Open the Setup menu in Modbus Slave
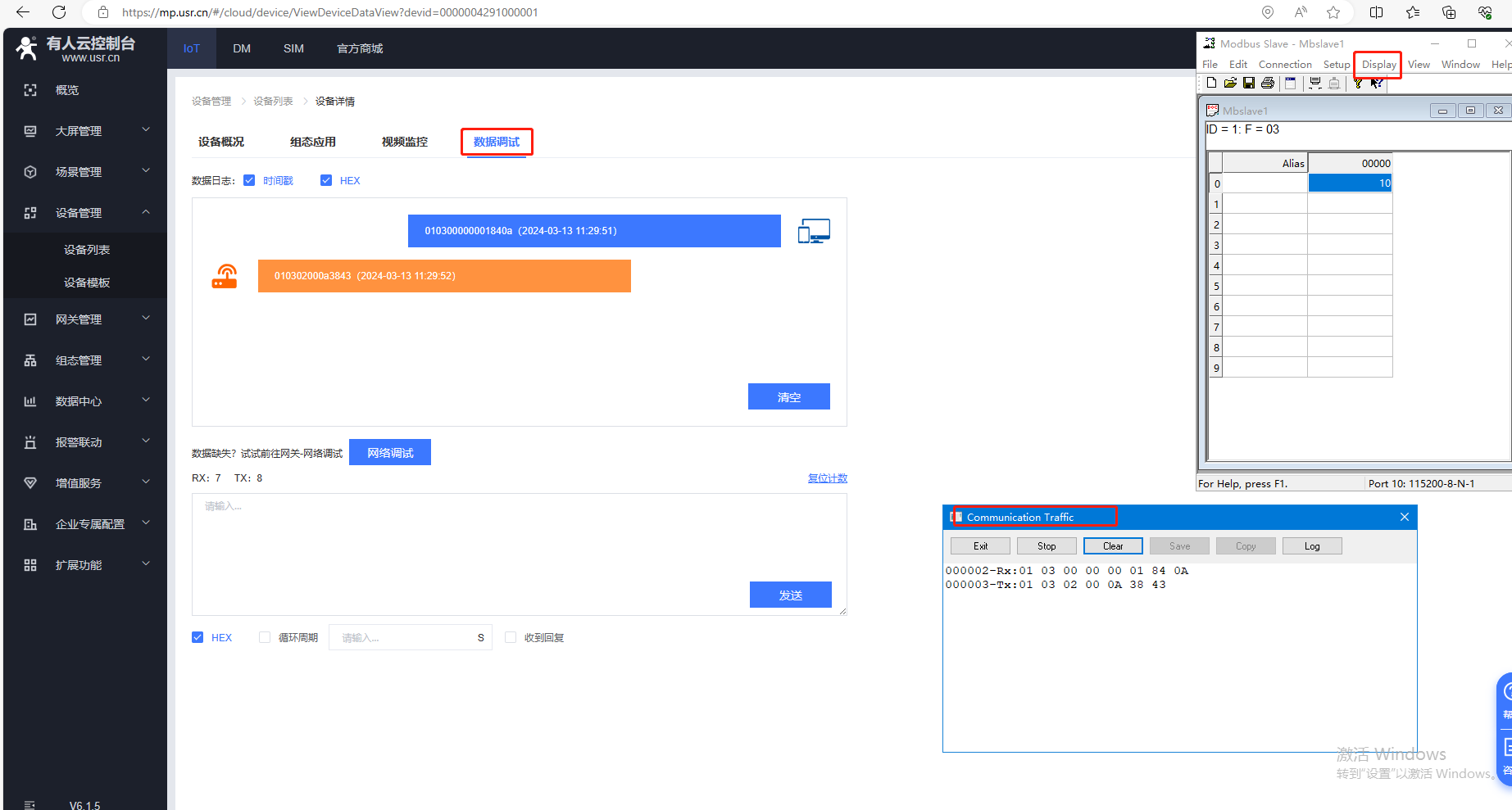1512x810 pixels. [x=1337, y=65]
